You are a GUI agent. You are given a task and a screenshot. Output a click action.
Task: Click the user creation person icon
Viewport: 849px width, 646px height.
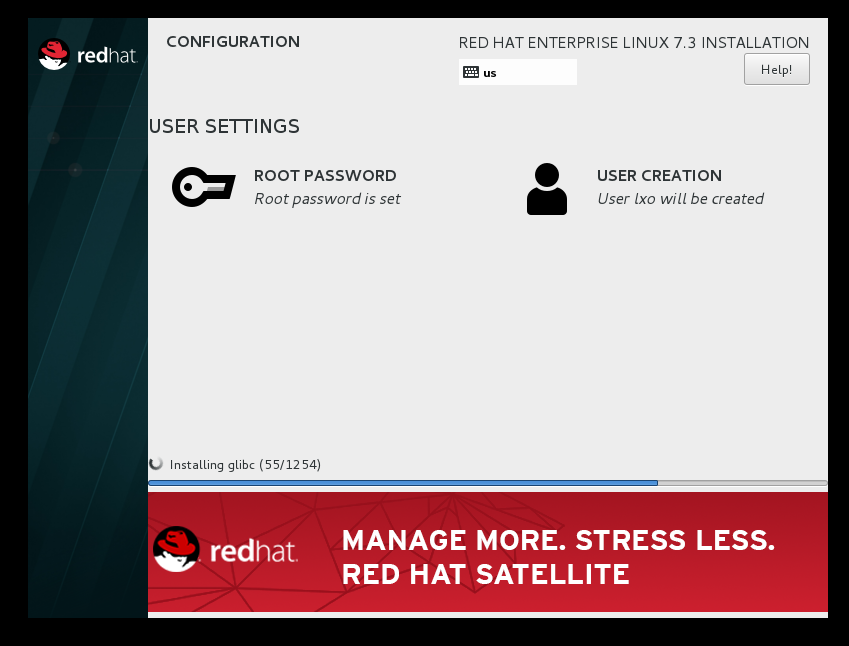click(x=547, y=189)
